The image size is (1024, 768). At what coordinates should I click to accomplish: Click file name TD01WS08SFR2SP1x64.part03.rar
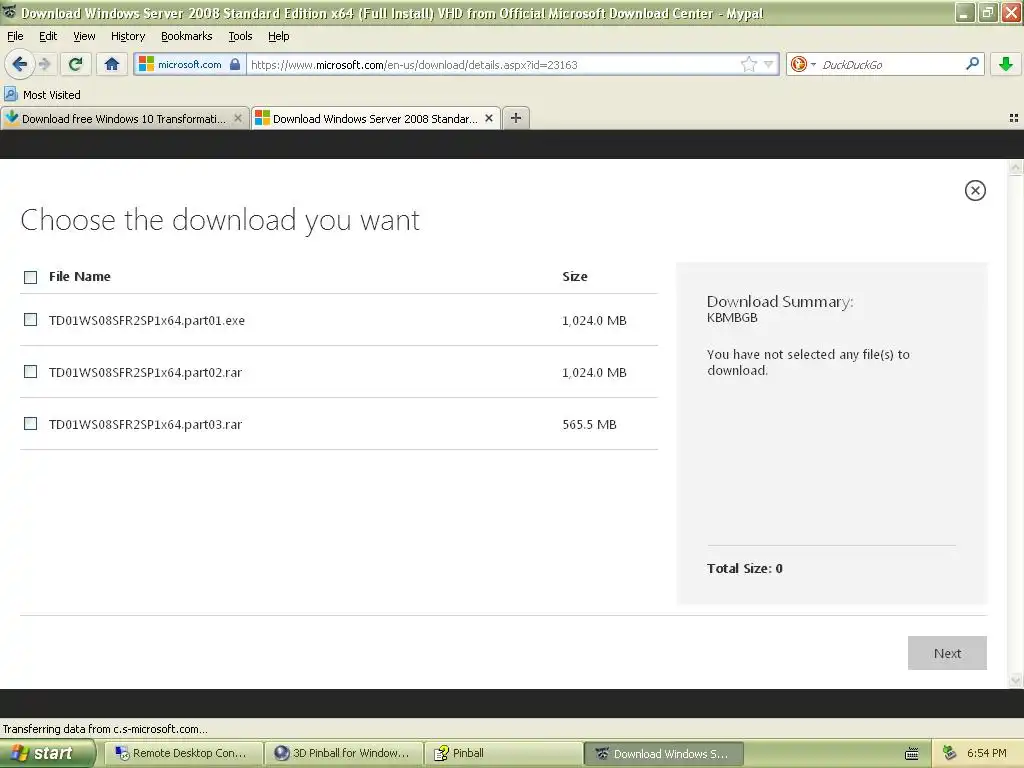[146, 425]
